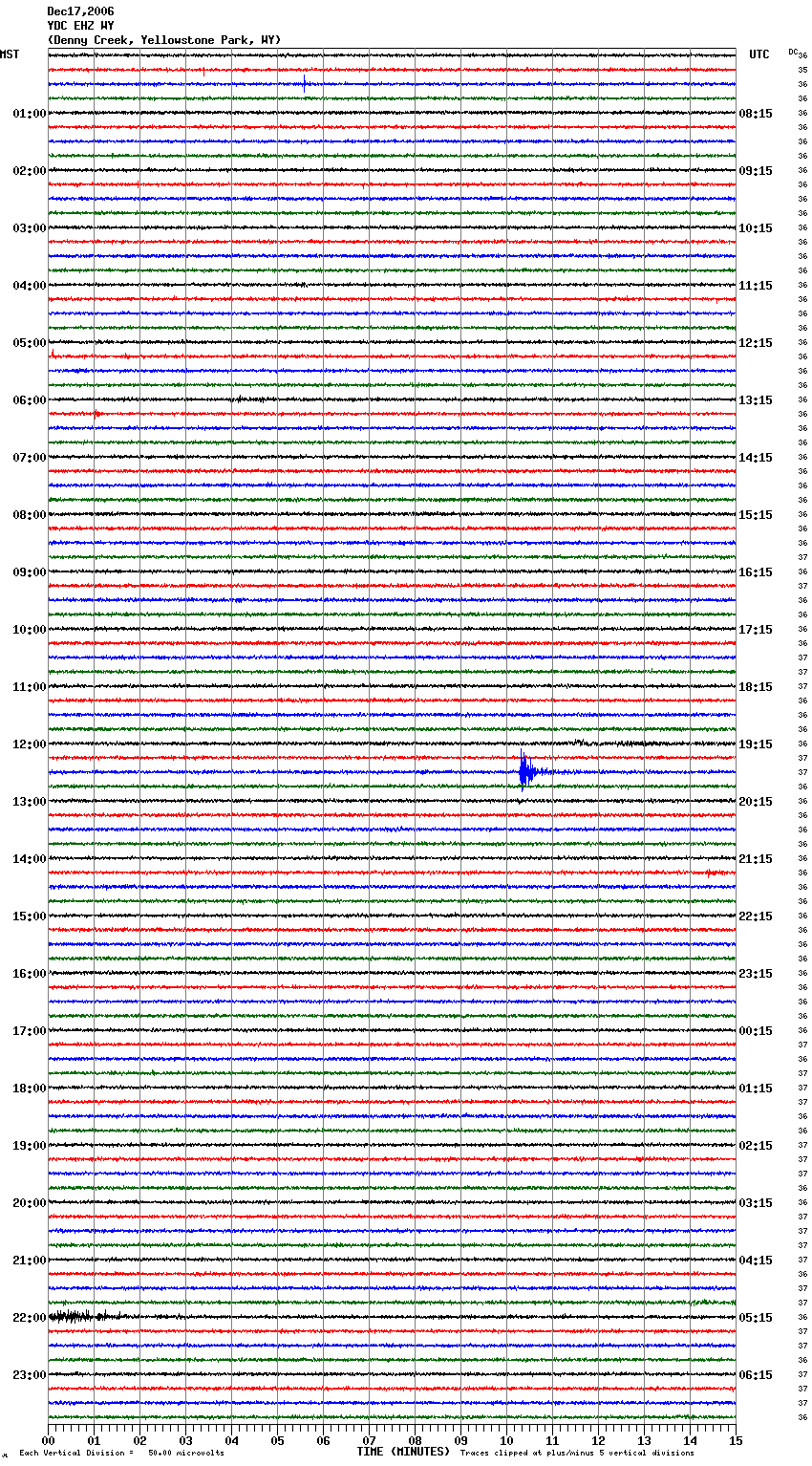
Task: Click the 17:15 UTC time label
Action: (x=756, y=630)
